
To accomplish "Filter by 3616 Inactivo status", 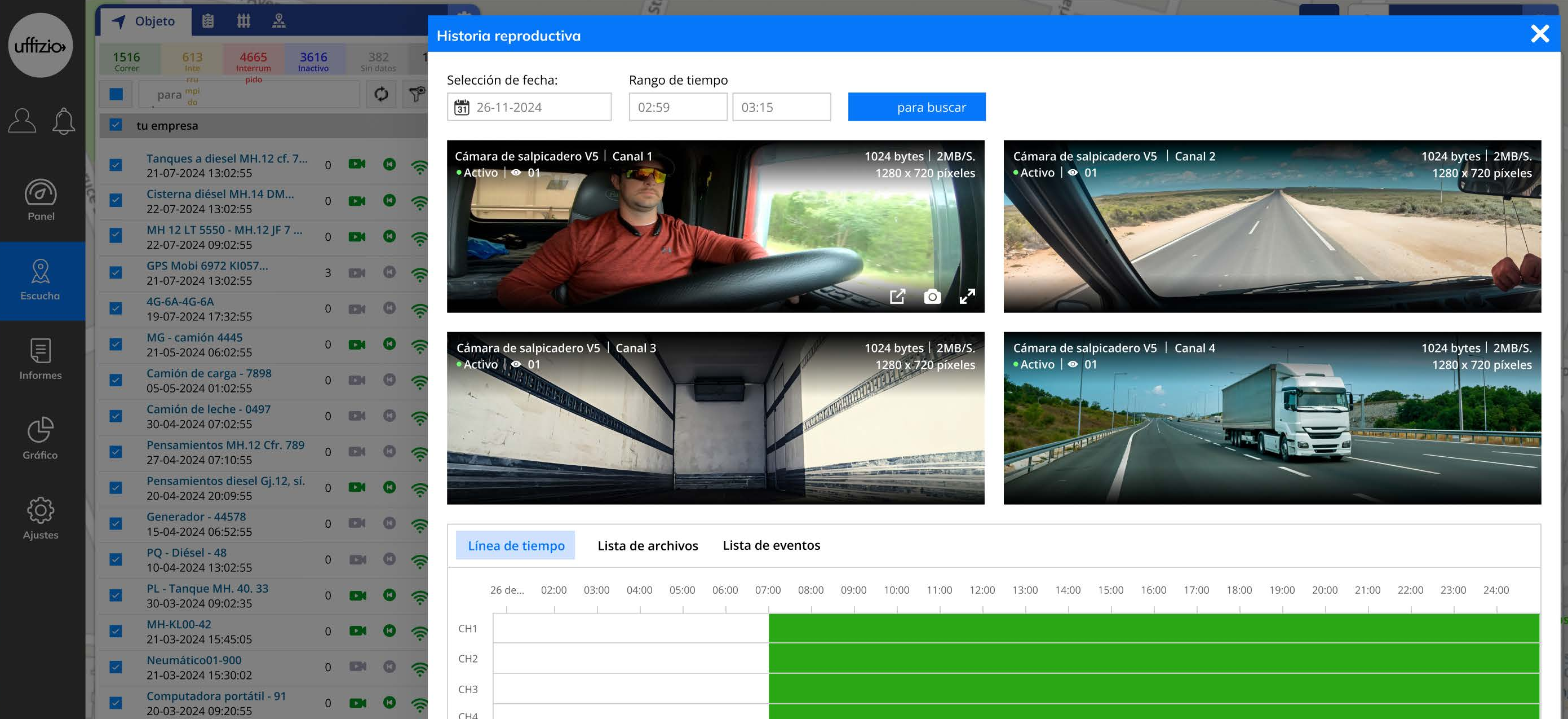I will click(x=313, y=61).
